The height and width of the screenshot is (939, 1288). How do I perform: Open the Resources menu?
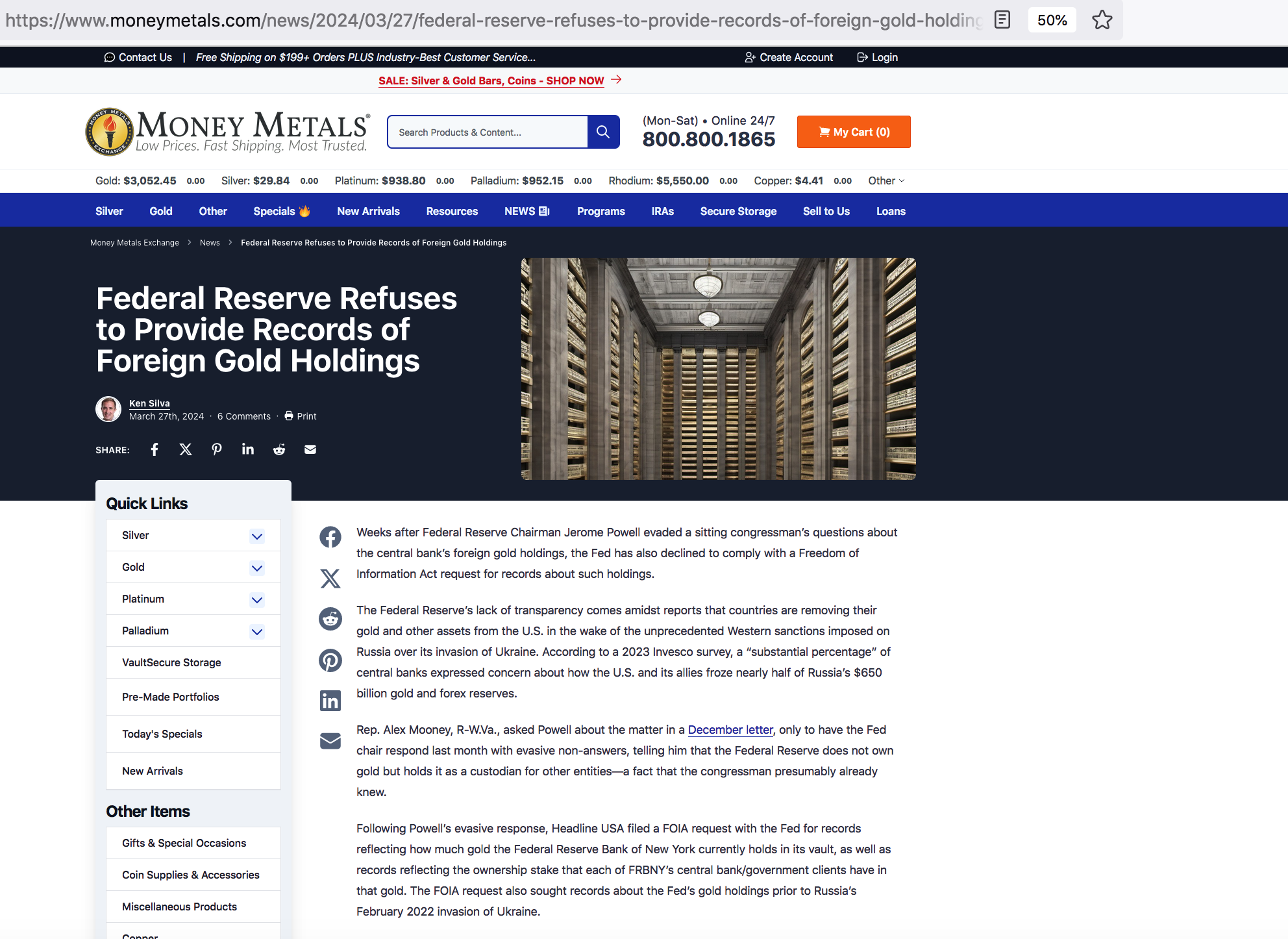pyautogui.click(x=452, y=211)
